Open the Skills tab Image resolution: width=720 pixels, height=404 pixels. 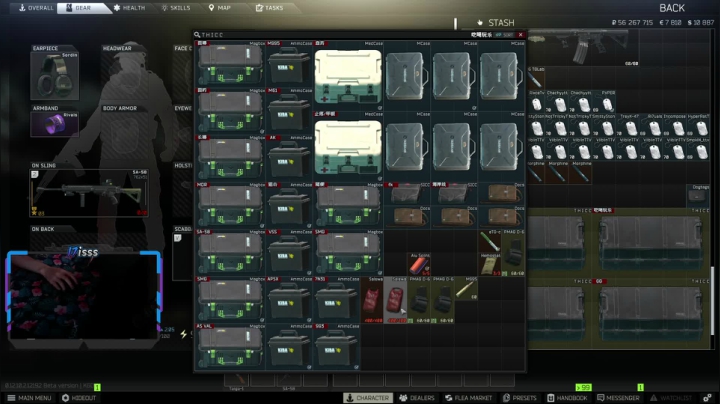[x=175, y=8]
